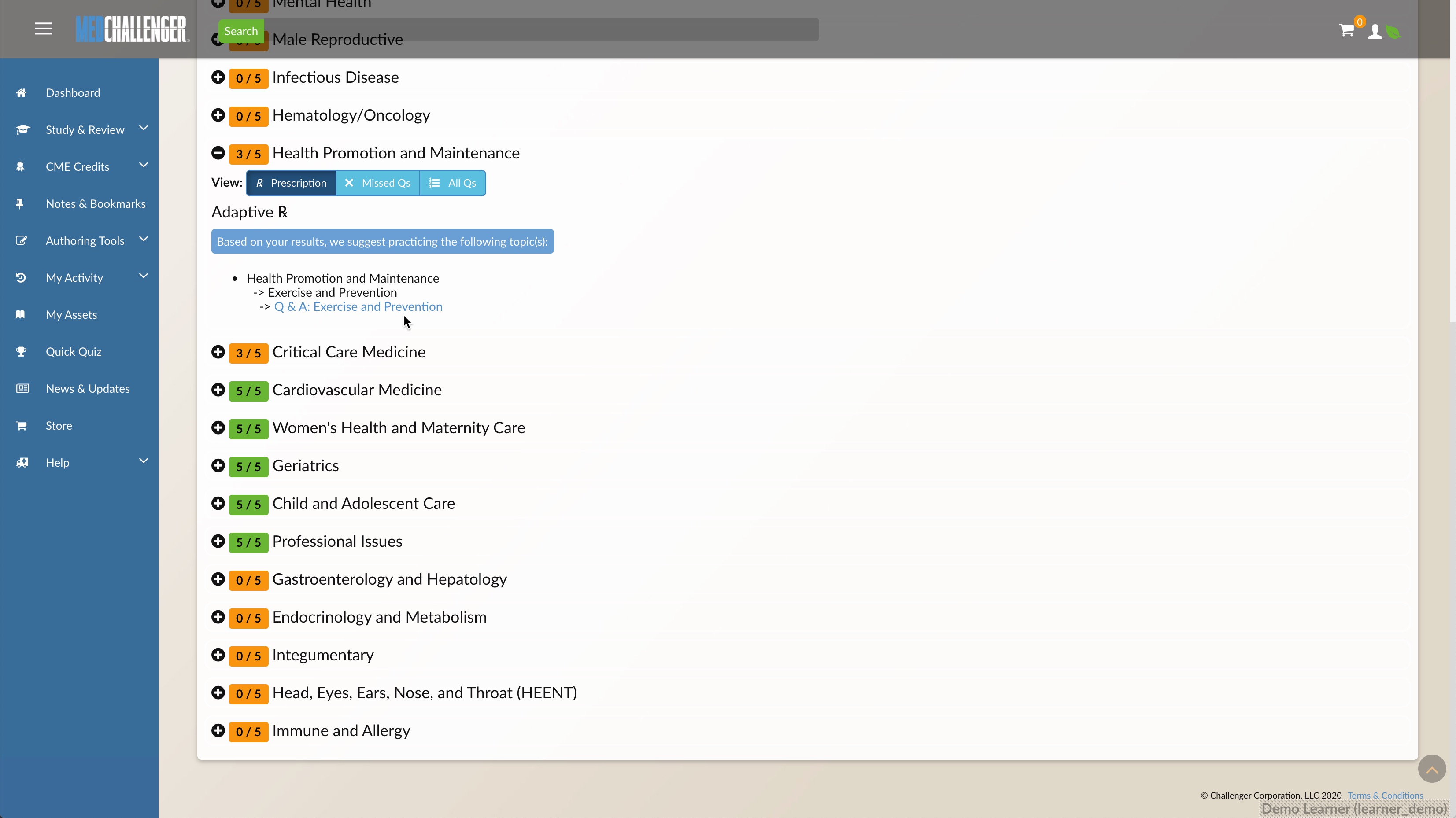Expand the Professional Issues section
Image resolution: width=1456 pixels, height=818 pixels.
[x=218, y=541]
